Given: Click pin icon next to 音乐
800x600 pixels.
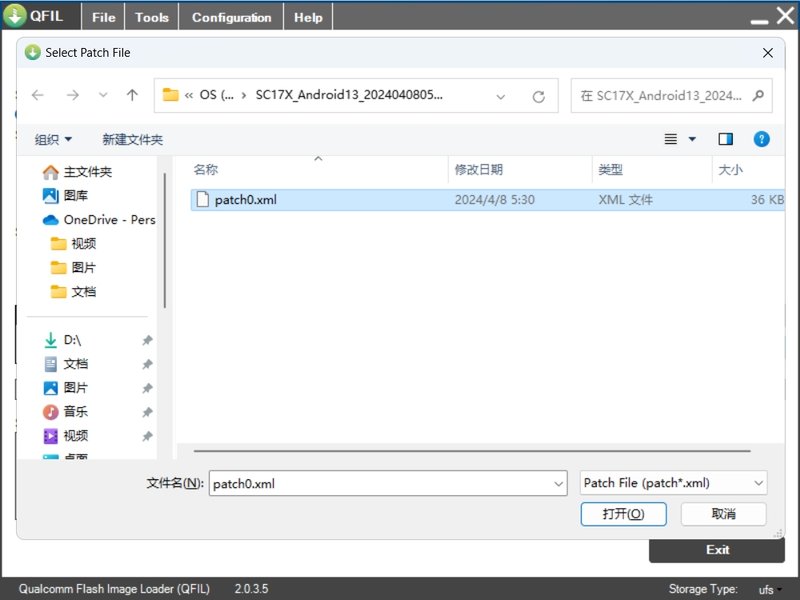Looking at the screenshot, I should click(147, 412).
